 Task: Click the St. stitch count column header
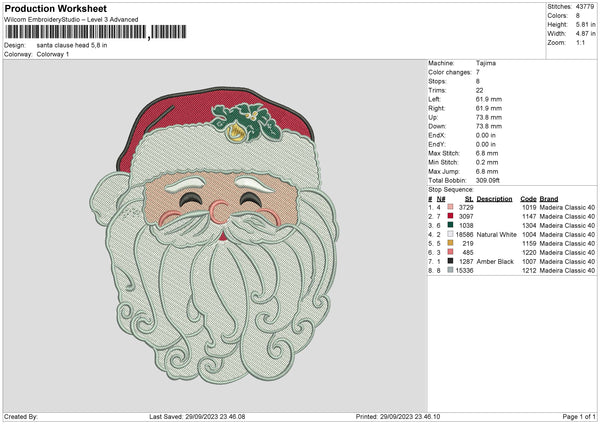pyautogui.click(x=468, y=198)
